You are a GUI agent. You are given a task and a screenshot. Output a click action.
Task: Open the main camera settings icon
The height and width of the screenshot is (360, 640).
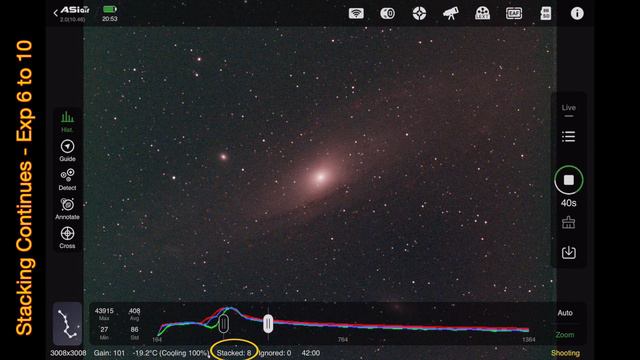point(387,13)
